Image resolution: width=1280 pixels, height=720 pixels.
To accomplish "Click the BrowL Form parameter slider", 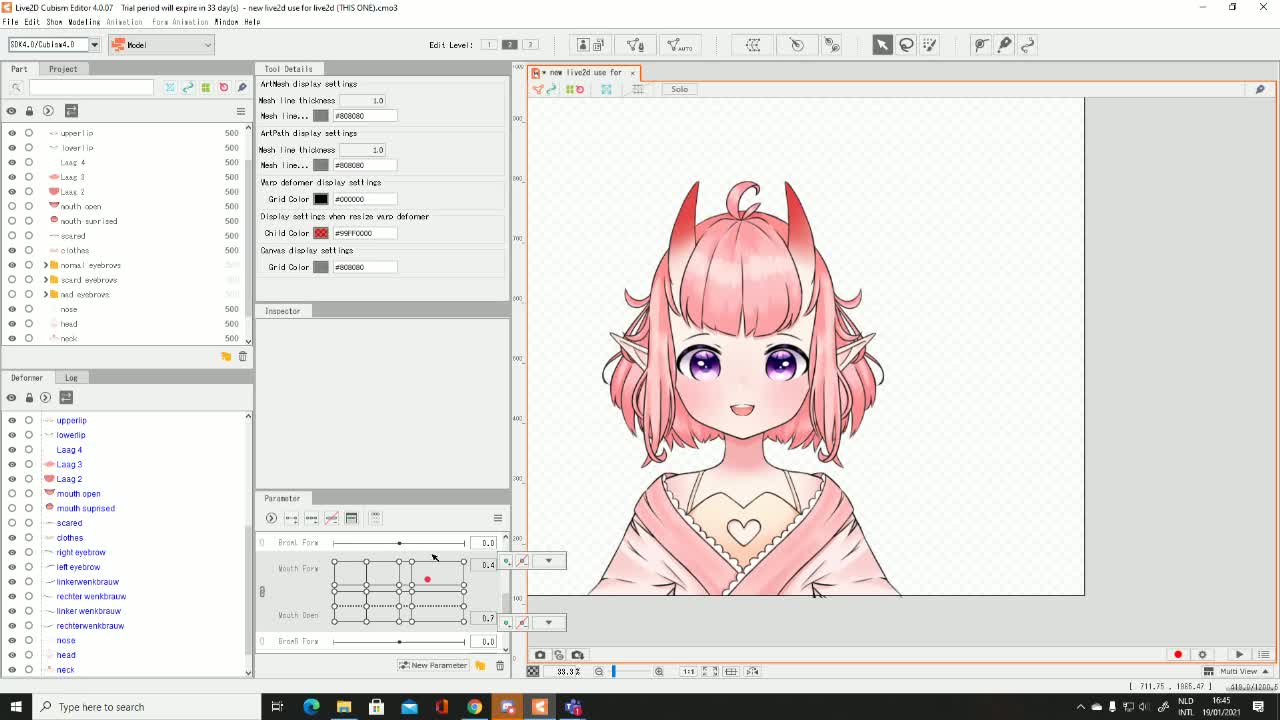I will pos(399,543).
